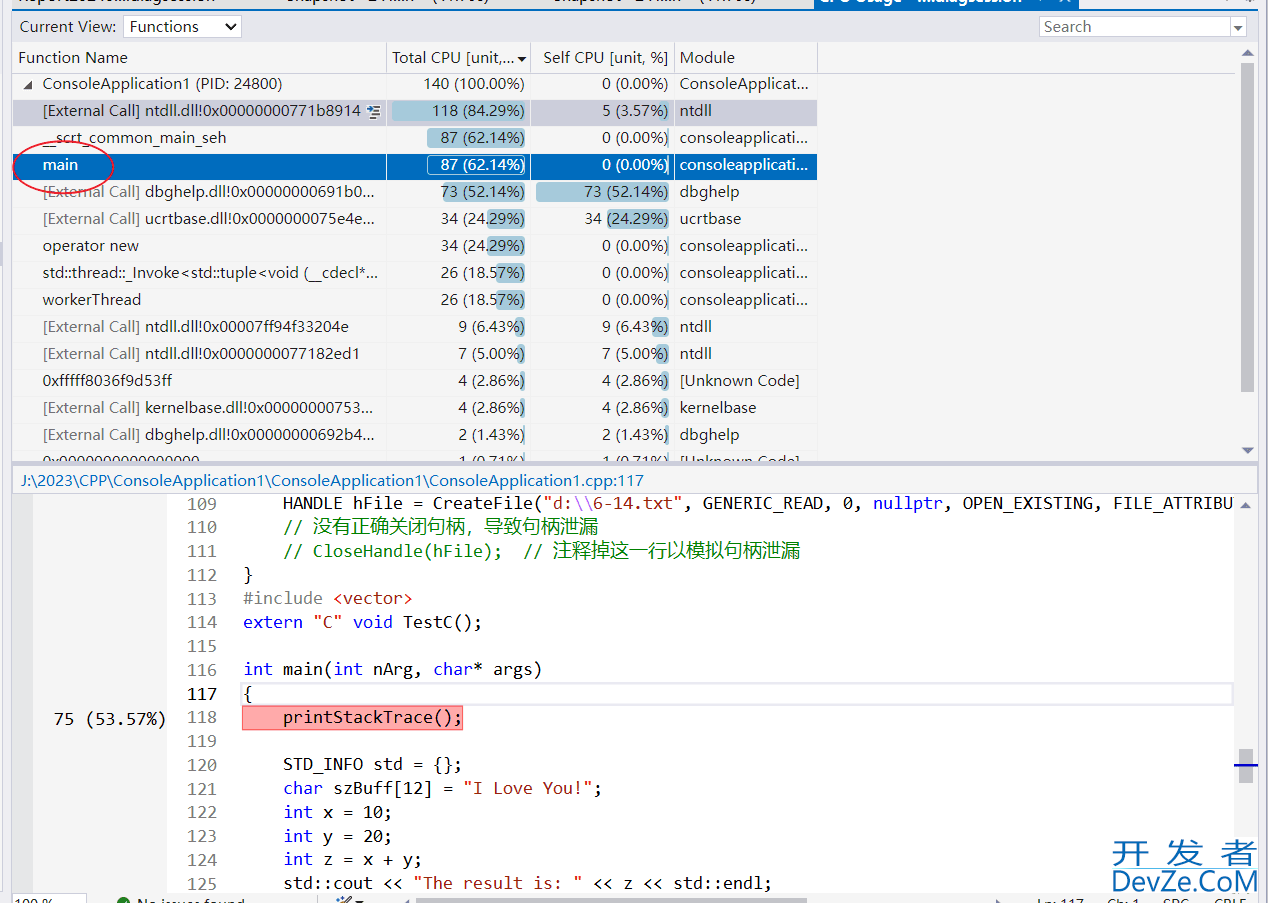The image size is (1268, 903).
Task: Click the 75 (53.57%) CPU annotation
Action: click(110, 719)
